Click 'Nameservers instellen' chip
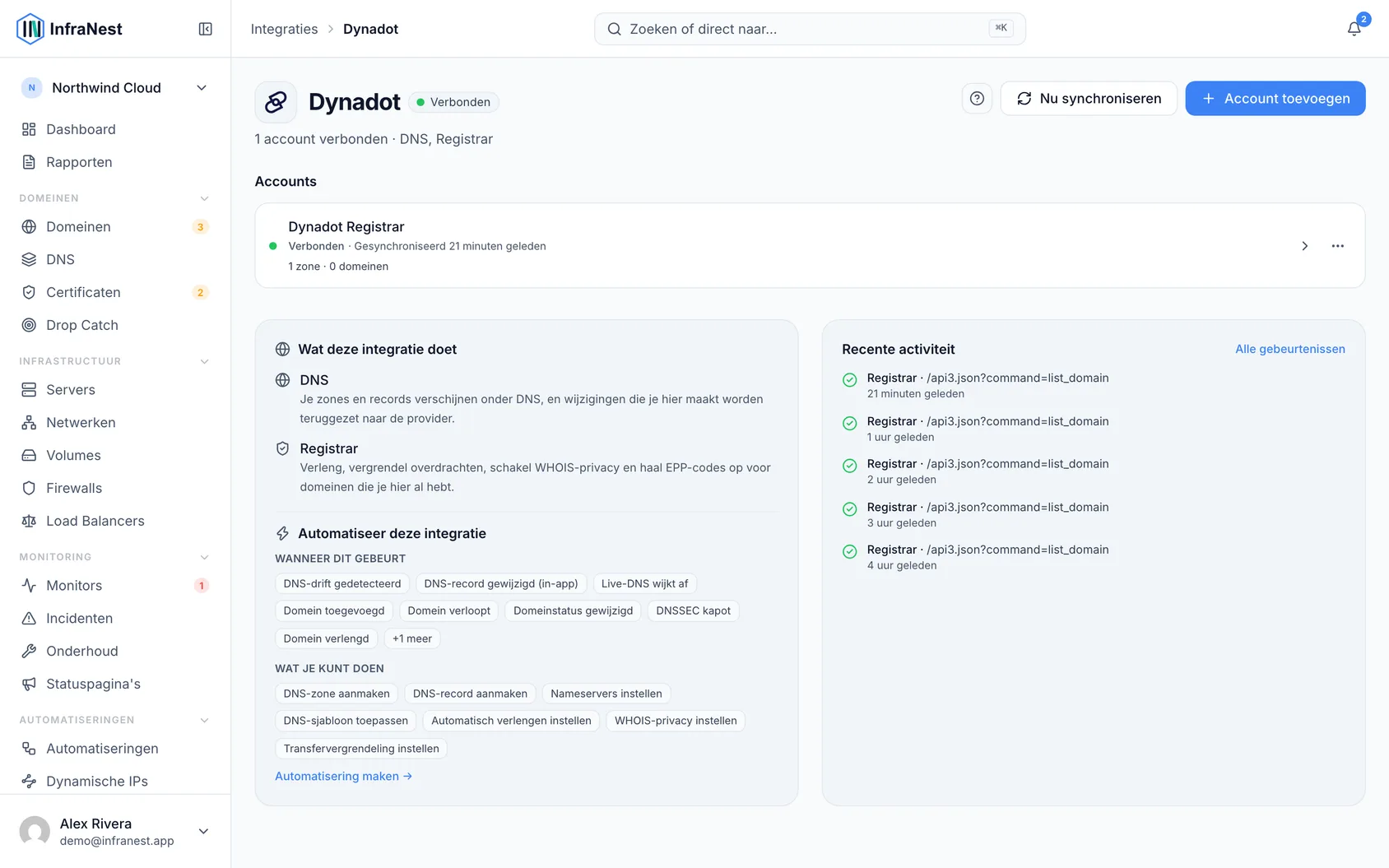Screen dimensions: 1389x868 tap(606, 694)
